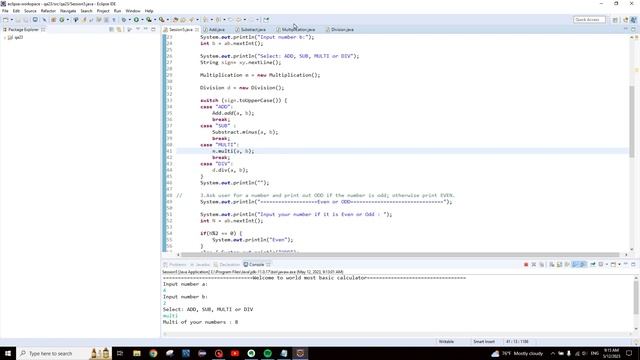Viewport: 640px width, 360px height.
Task: Open the Debug dropdown arrow
Action: point(129,20)
